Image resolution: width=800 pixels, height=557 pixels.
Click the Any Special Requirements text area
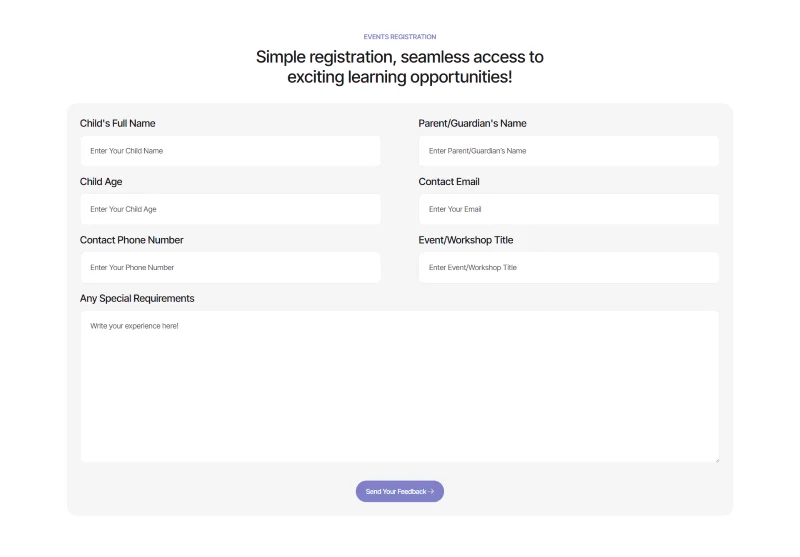(399, 387)
